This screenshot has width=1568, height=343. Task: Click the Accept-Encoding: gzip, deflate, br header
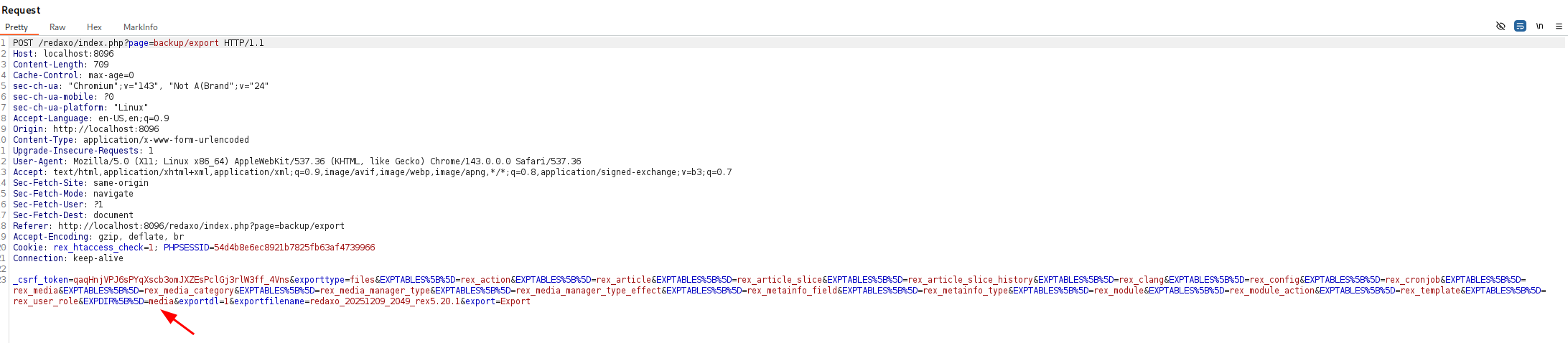(x=98, y=237)
